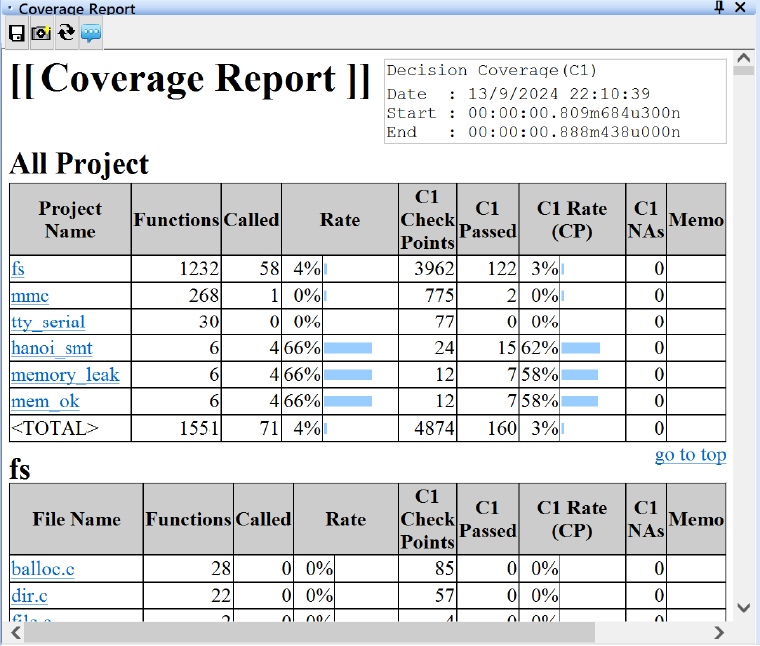Click the File Name column header

[77, 519]
